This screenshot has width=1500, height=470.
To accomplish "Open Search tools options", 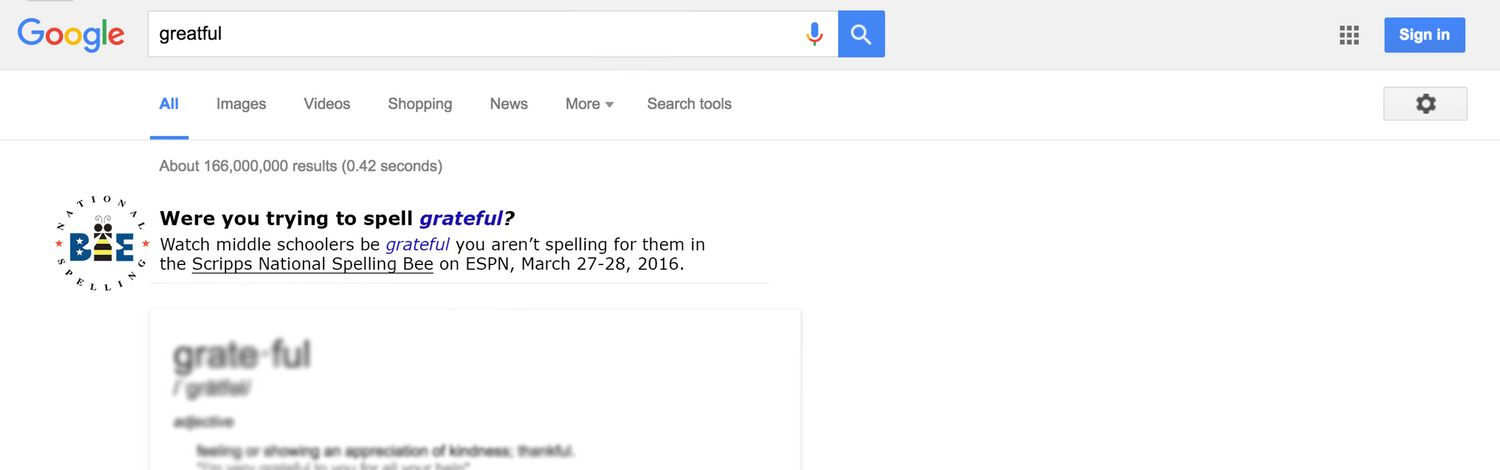I will click(x=689, y=104).
